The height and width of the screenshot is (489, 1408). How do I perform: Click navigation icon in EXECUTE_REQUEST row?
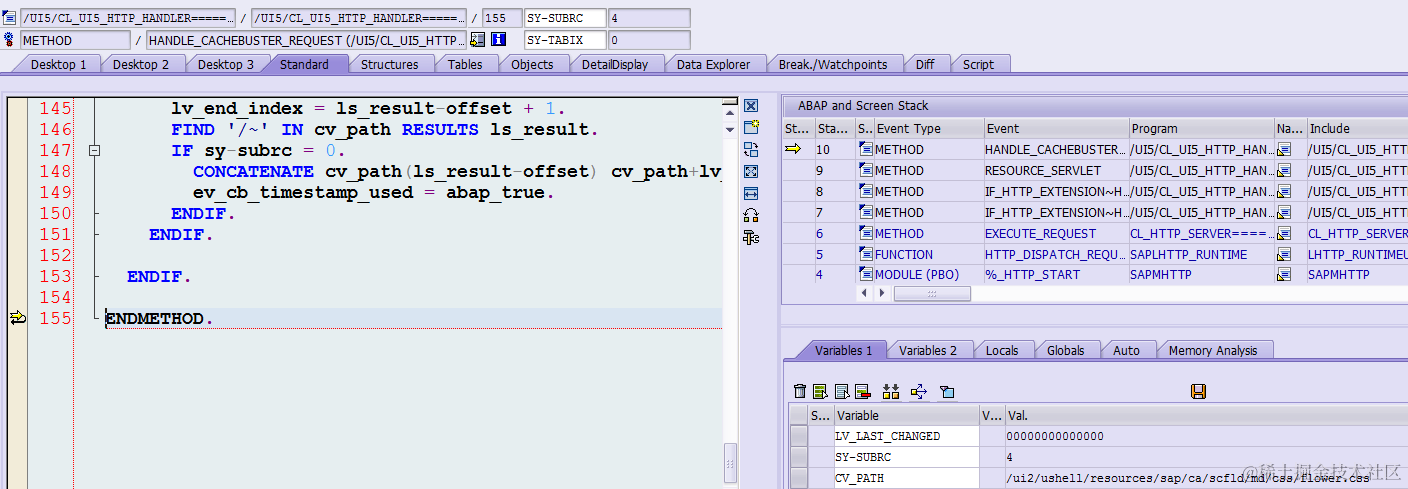pos(1285,233)
